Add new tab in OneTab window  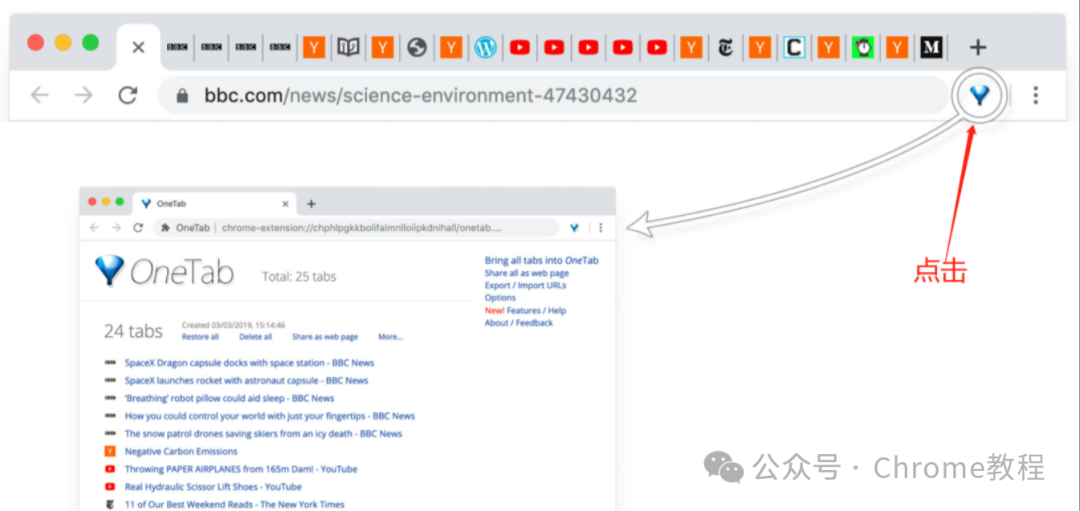click(x=311, y=204)
